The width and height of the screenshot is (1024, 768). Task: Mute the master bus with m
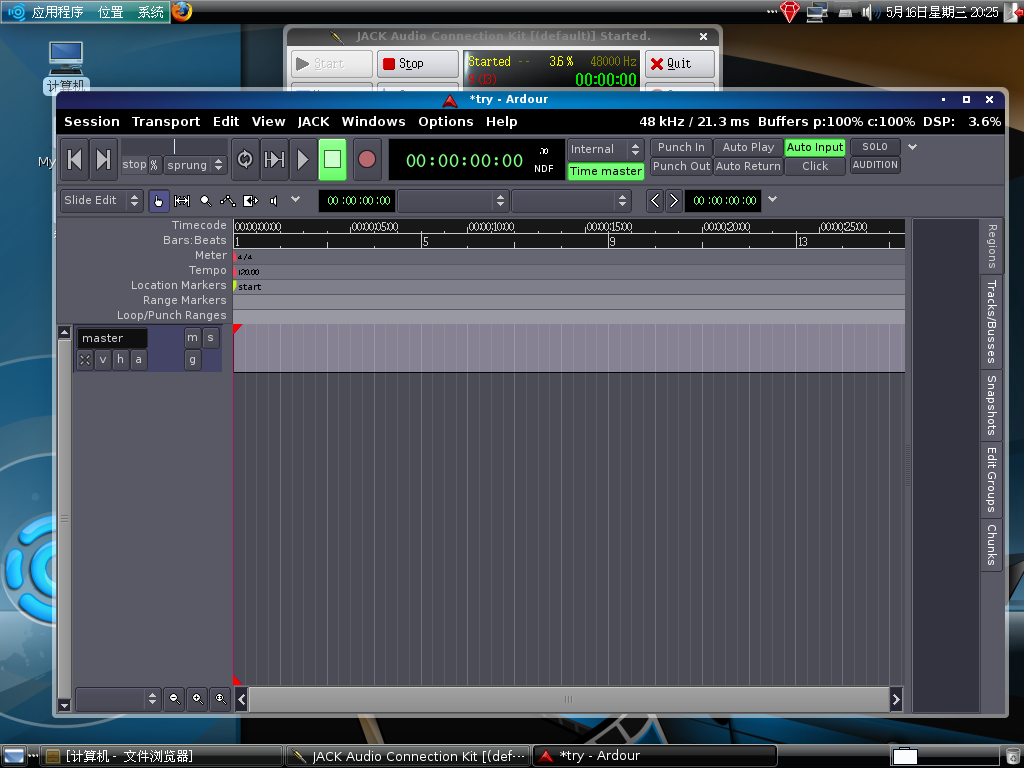point(192,338)
